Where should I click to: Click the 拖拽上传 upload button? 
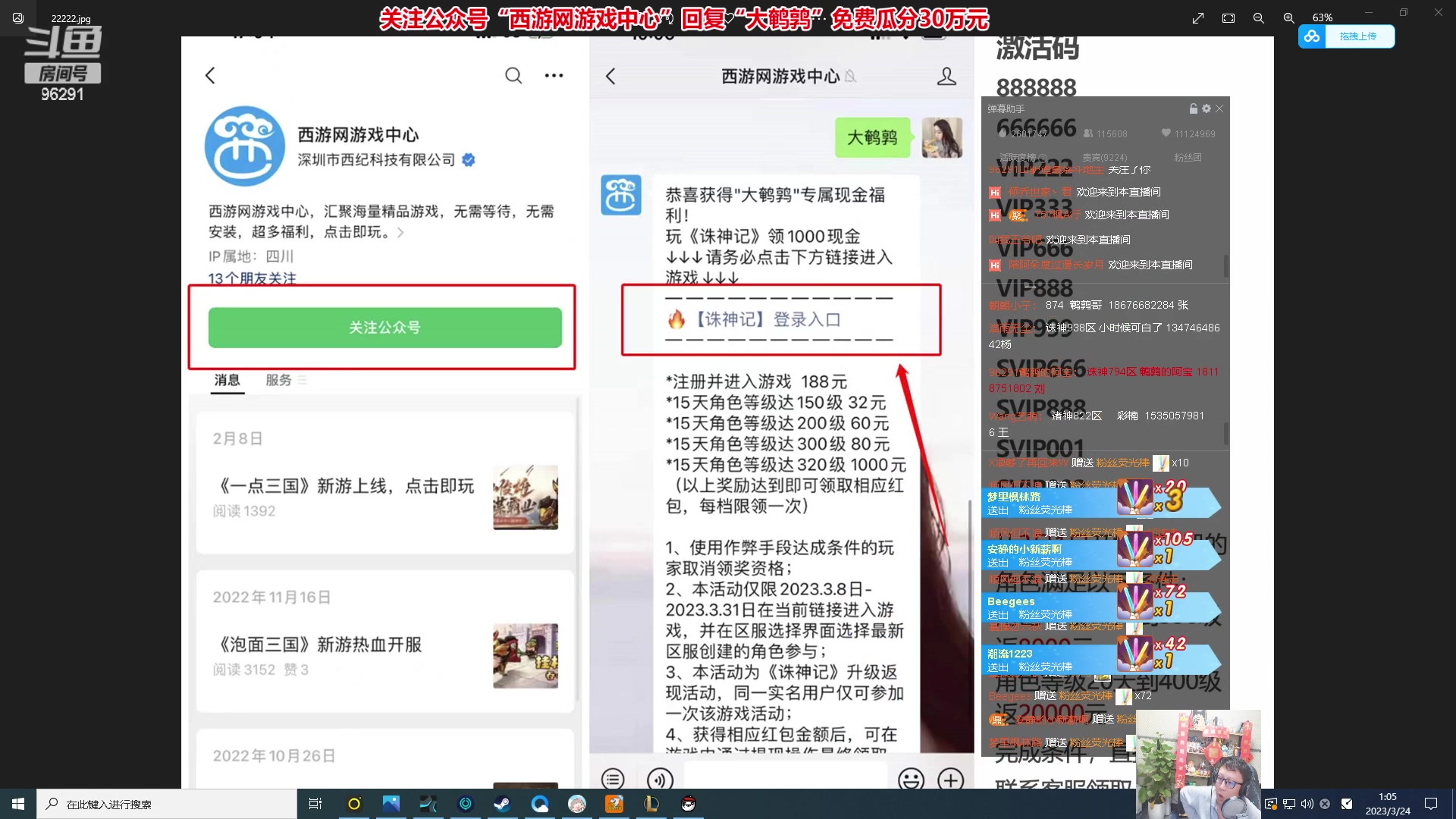tap(1360, 36)
